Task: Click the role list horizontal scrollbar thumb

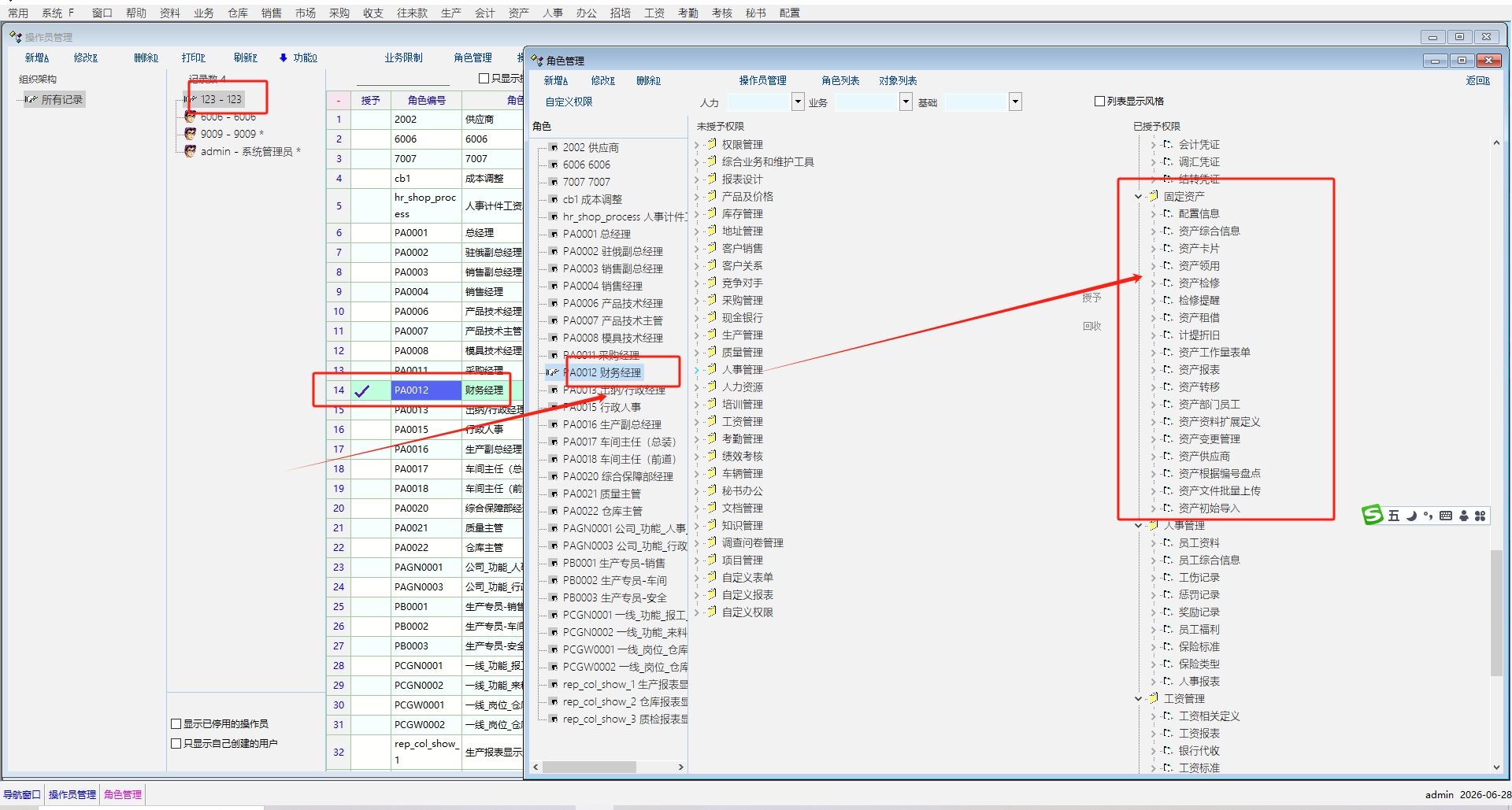Action: [589, 767]
